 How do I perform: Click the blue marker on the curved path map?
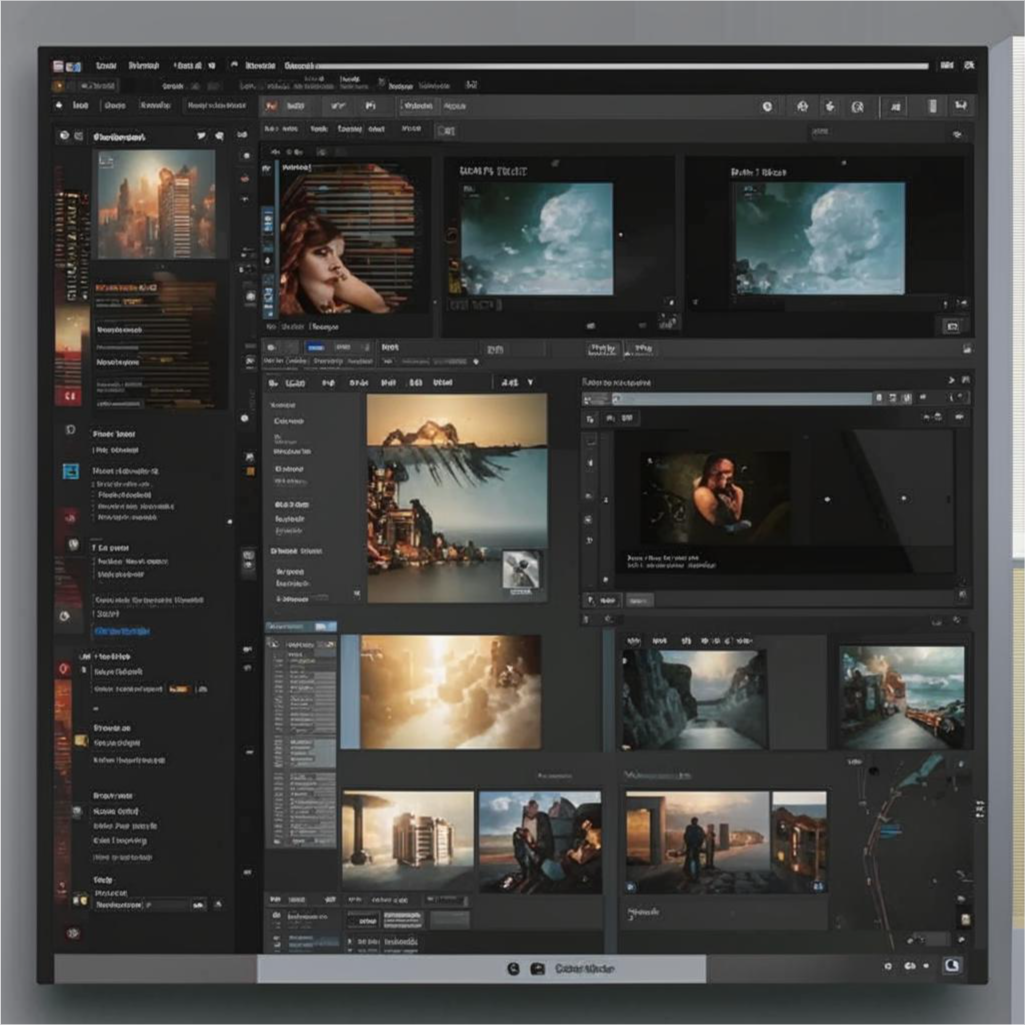coord(890,832)
